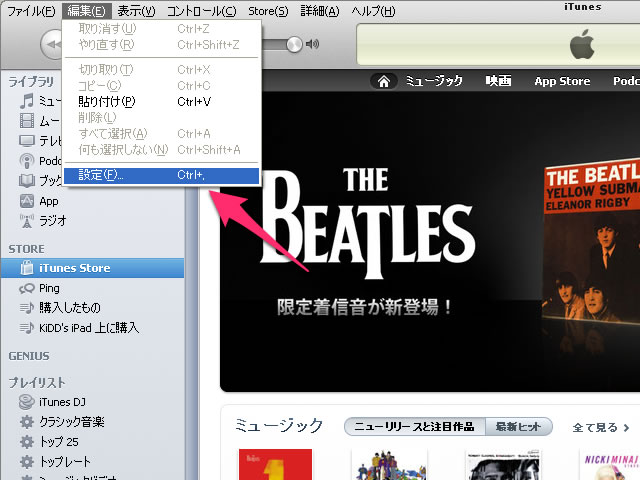
Task: Click the ミュージック section heading
Action: (x=279, y=426)
